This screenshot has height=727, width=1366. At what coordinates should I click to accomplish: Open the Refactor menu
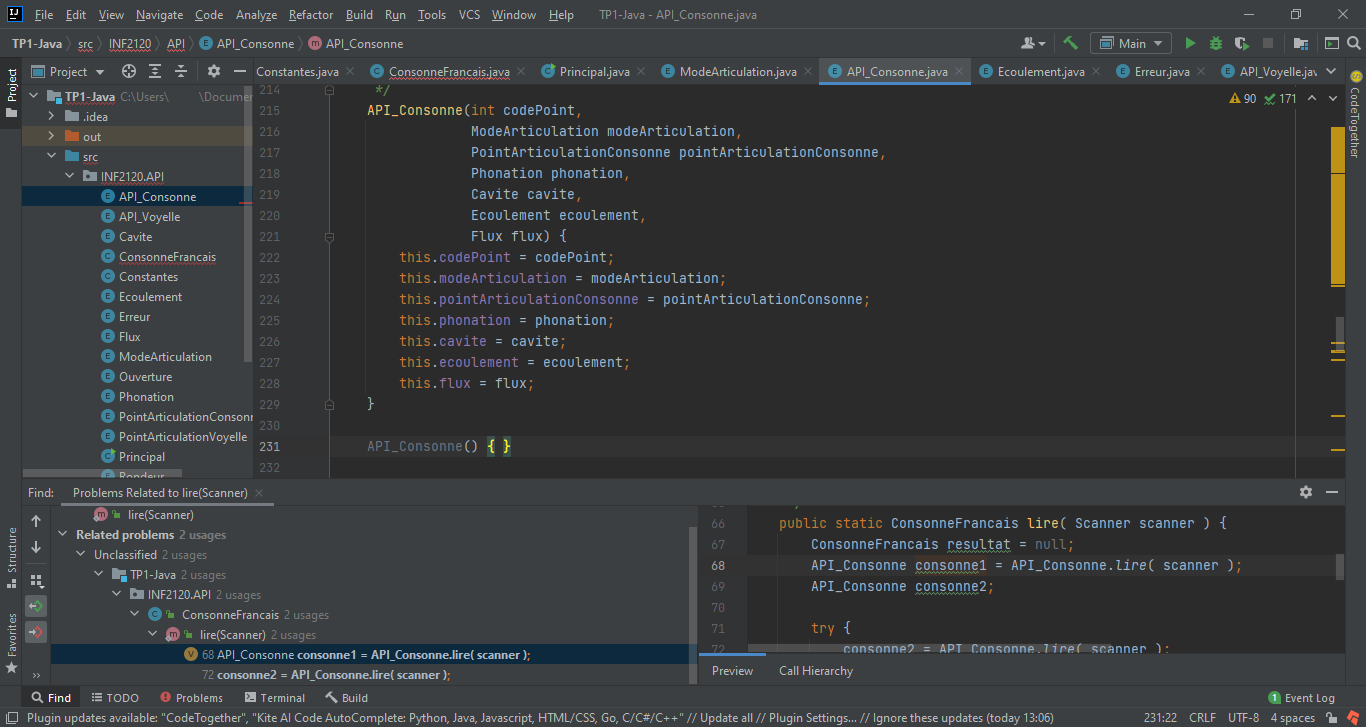311,15
